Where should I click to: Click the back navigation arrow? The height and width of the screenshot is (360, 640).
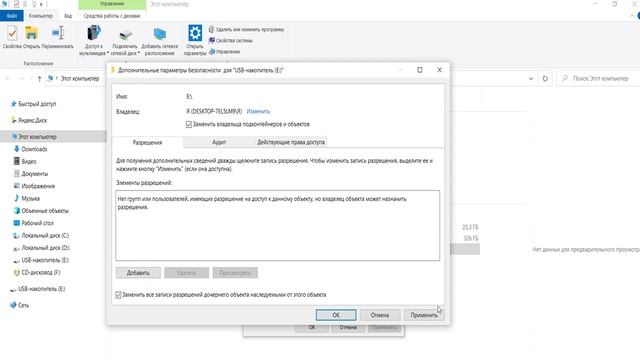point(8,78)
